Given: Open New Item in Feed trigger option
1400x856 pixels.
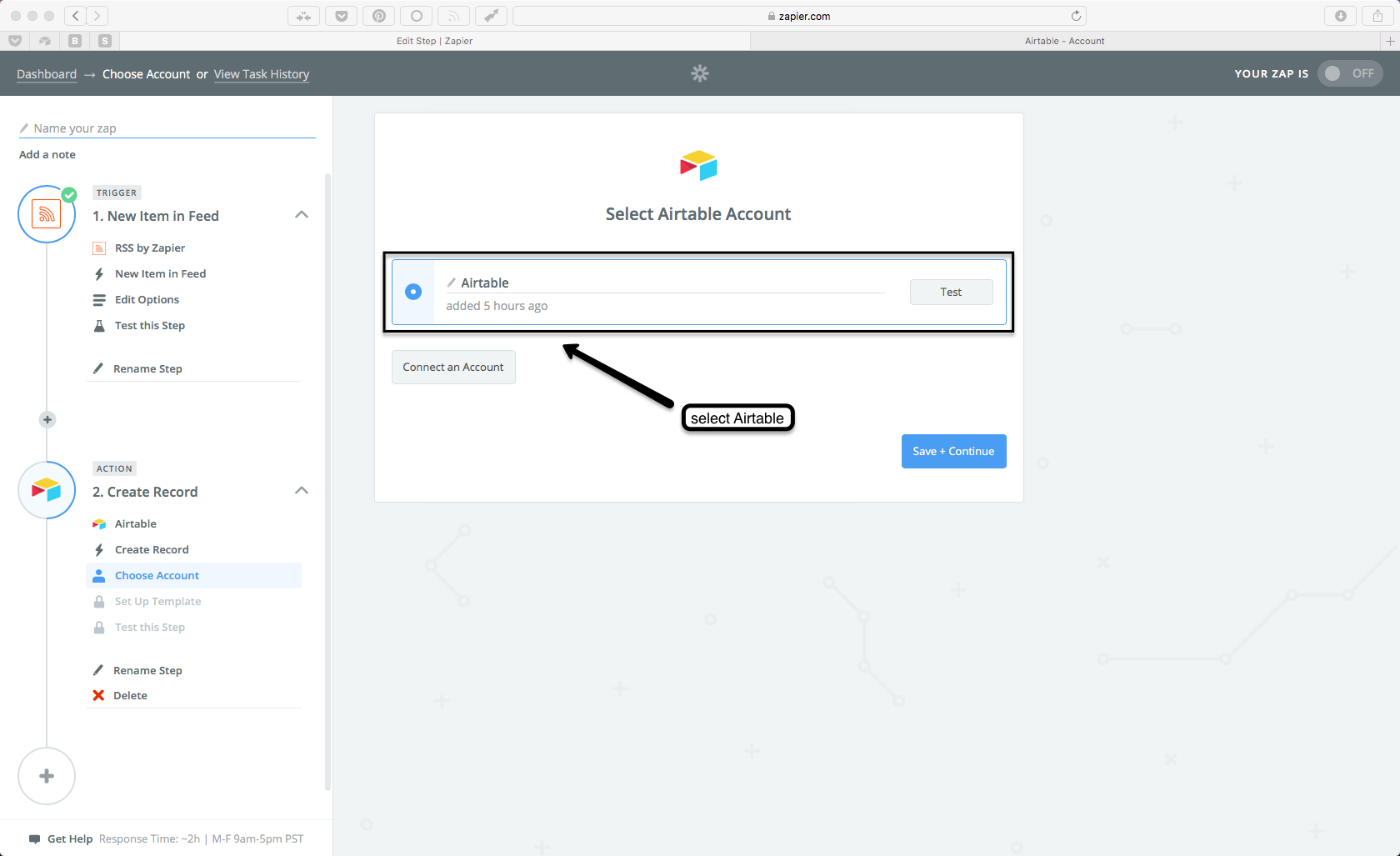Looking at the screenshot, I should pyautogui.click(x=160, y=273).
